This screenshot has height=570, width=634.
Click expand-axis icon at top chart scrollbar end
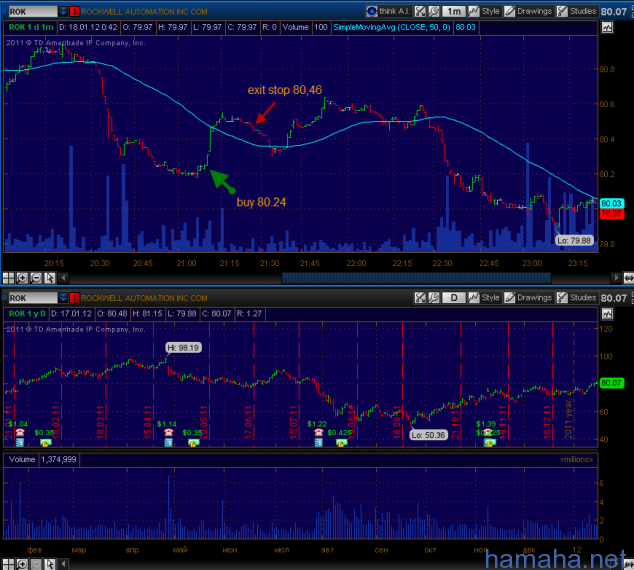[x=628, y=278]
